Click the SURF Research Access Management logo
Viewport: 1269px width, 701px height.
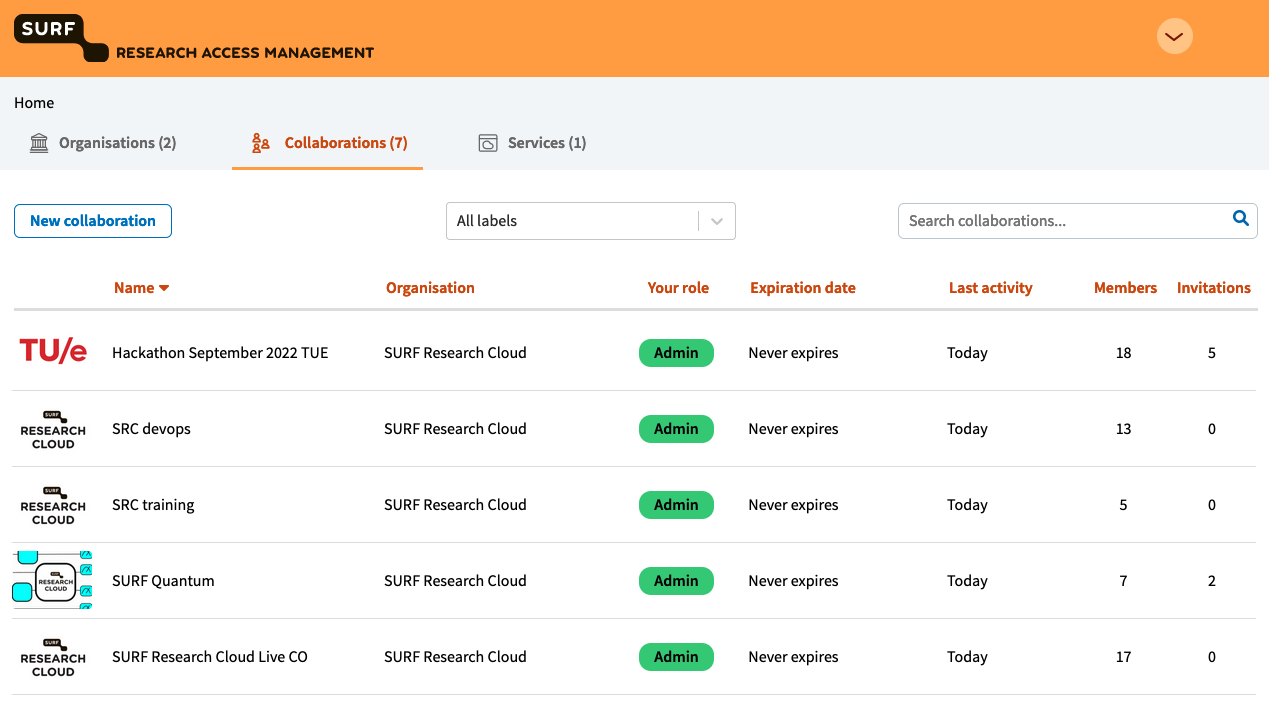(x=194, y=38)
